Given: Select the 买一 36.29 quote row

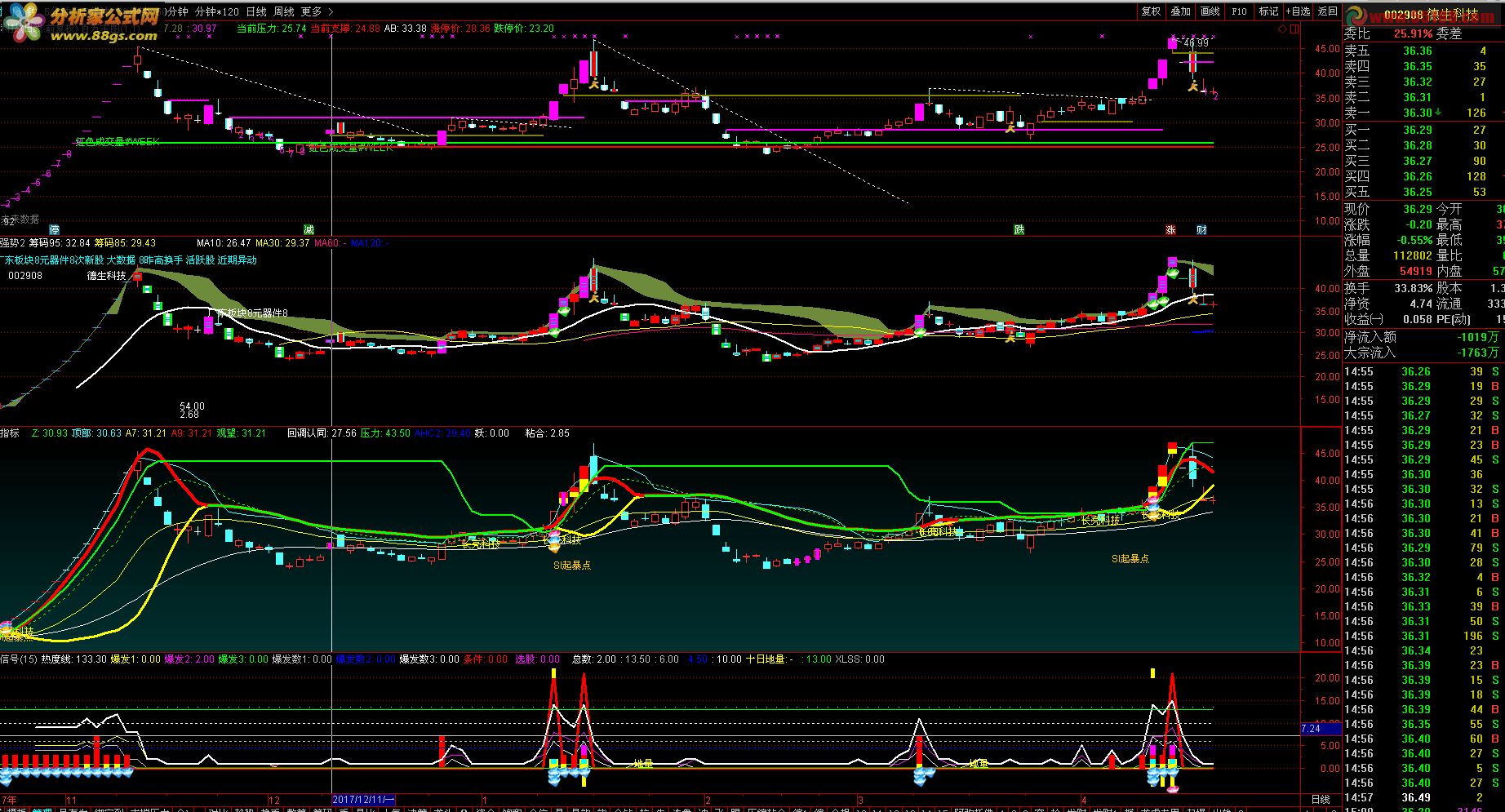Looking at the screenshot, I should 1424,130.
